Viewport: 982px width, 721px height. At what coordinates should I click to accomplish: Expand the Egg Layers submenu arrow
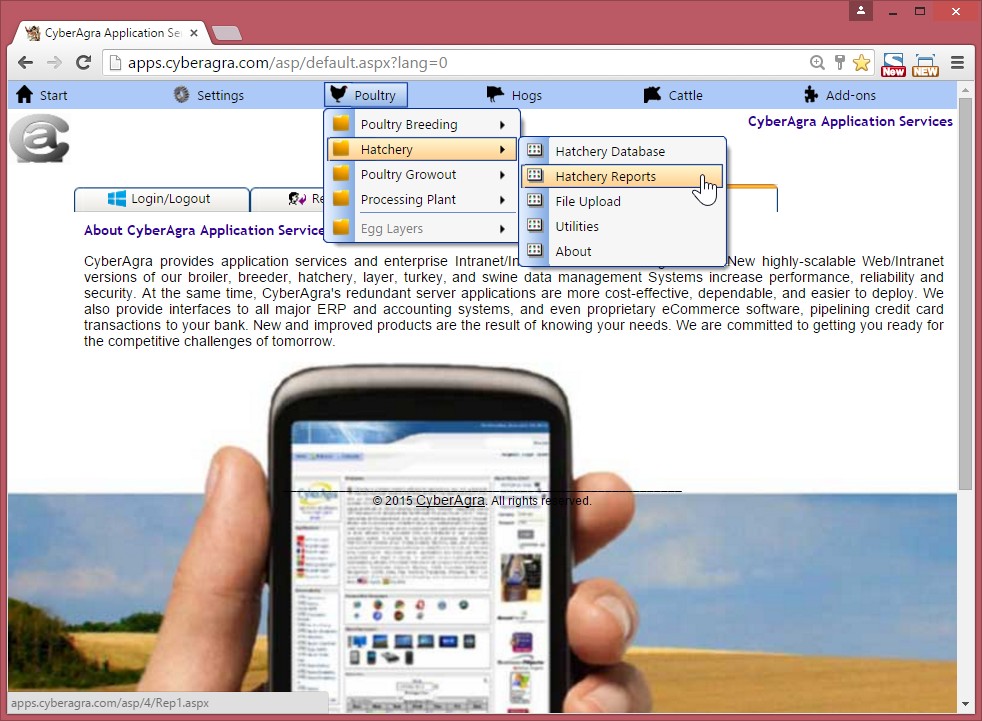pyautogui.click(x=502, y=229)
